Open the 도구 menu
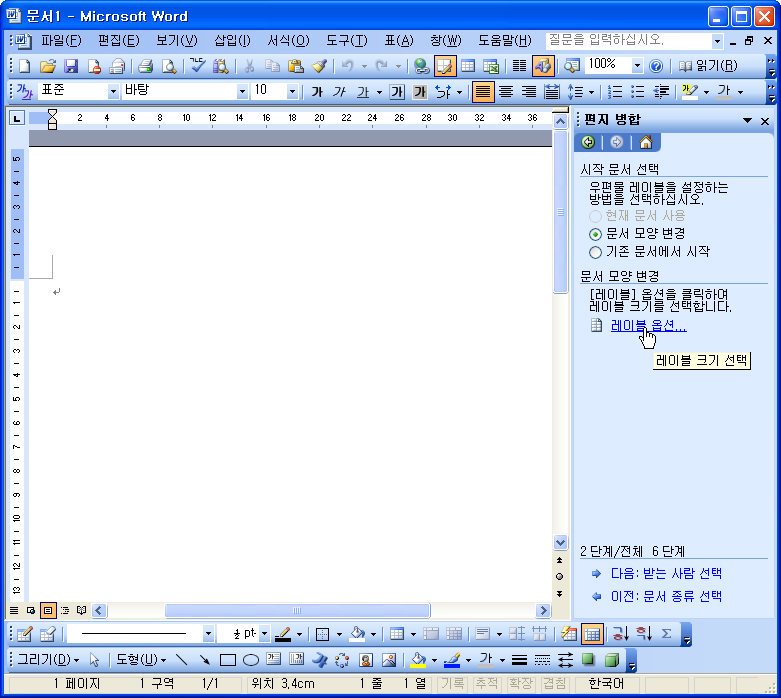 (x=347, y=40)
